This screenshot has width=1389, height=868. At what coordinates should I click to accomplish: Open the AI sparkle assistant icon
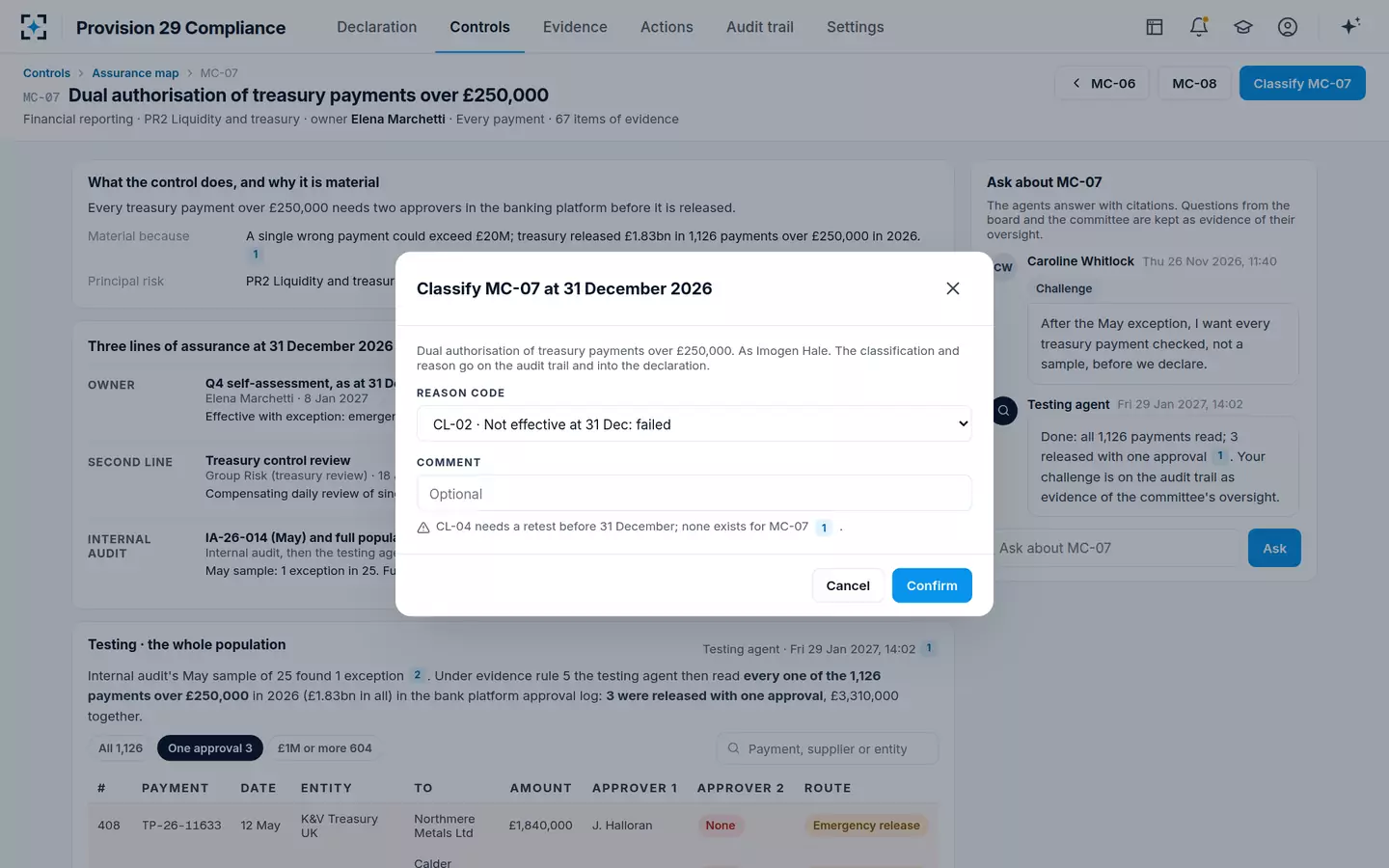point(1350,26)
